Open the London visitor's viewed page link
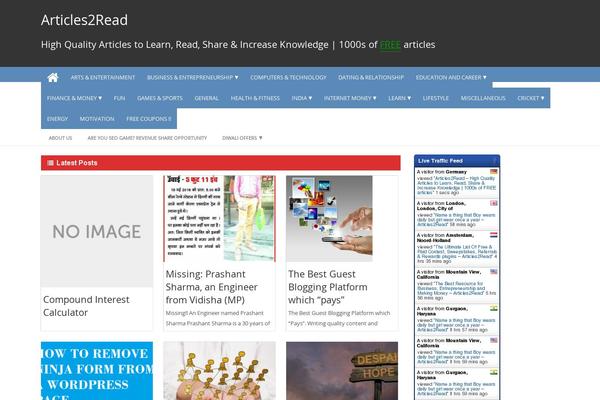The image size is (600, 400). [456, 220]
